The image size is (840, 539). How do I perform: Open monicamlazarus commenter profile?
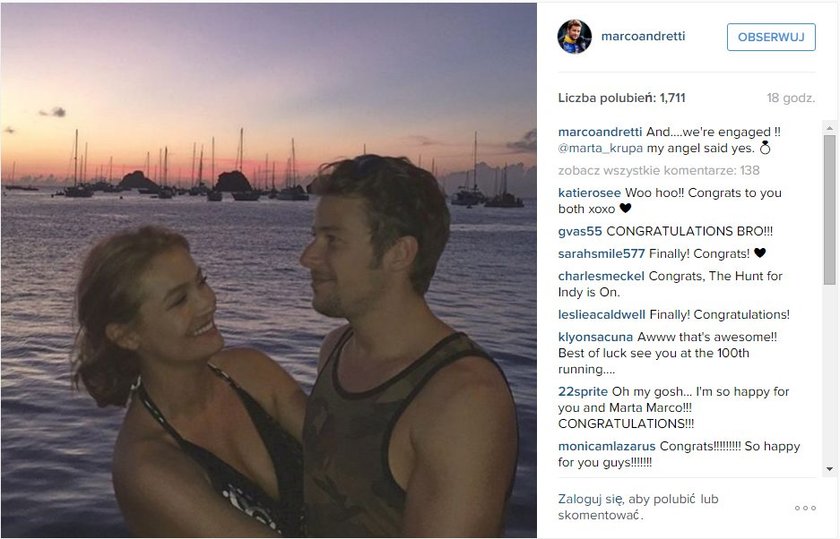606,447
